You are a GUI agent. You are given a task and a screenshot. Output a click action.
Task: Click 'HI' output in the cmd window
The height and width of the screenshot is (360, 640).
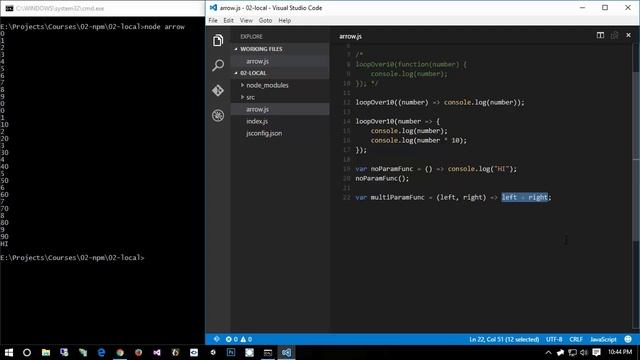click(x=4, y=244)
